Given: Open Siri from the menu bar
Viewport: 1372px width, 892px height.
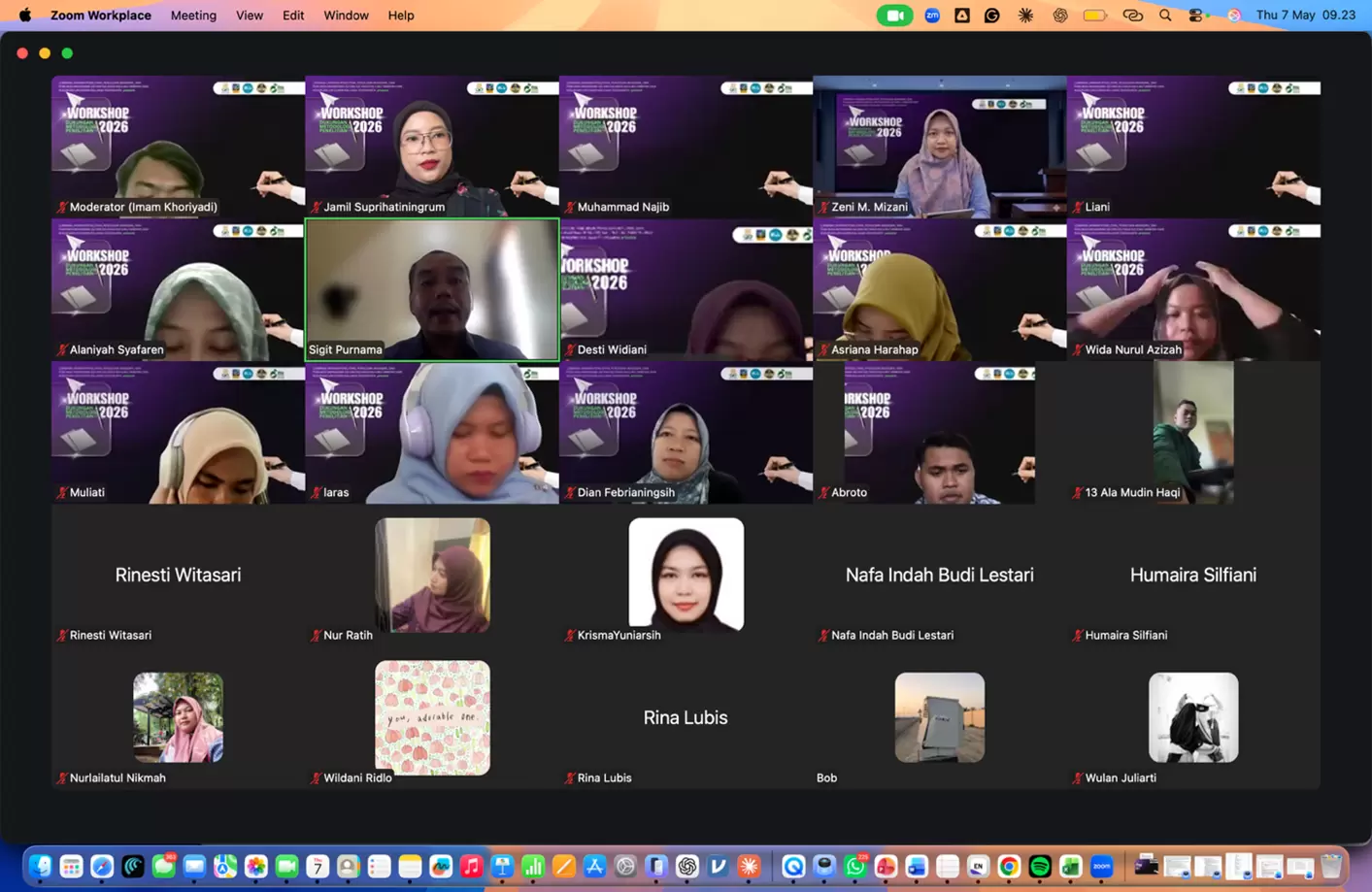Looking at the screenshot, I should [x=1234, y=16].
